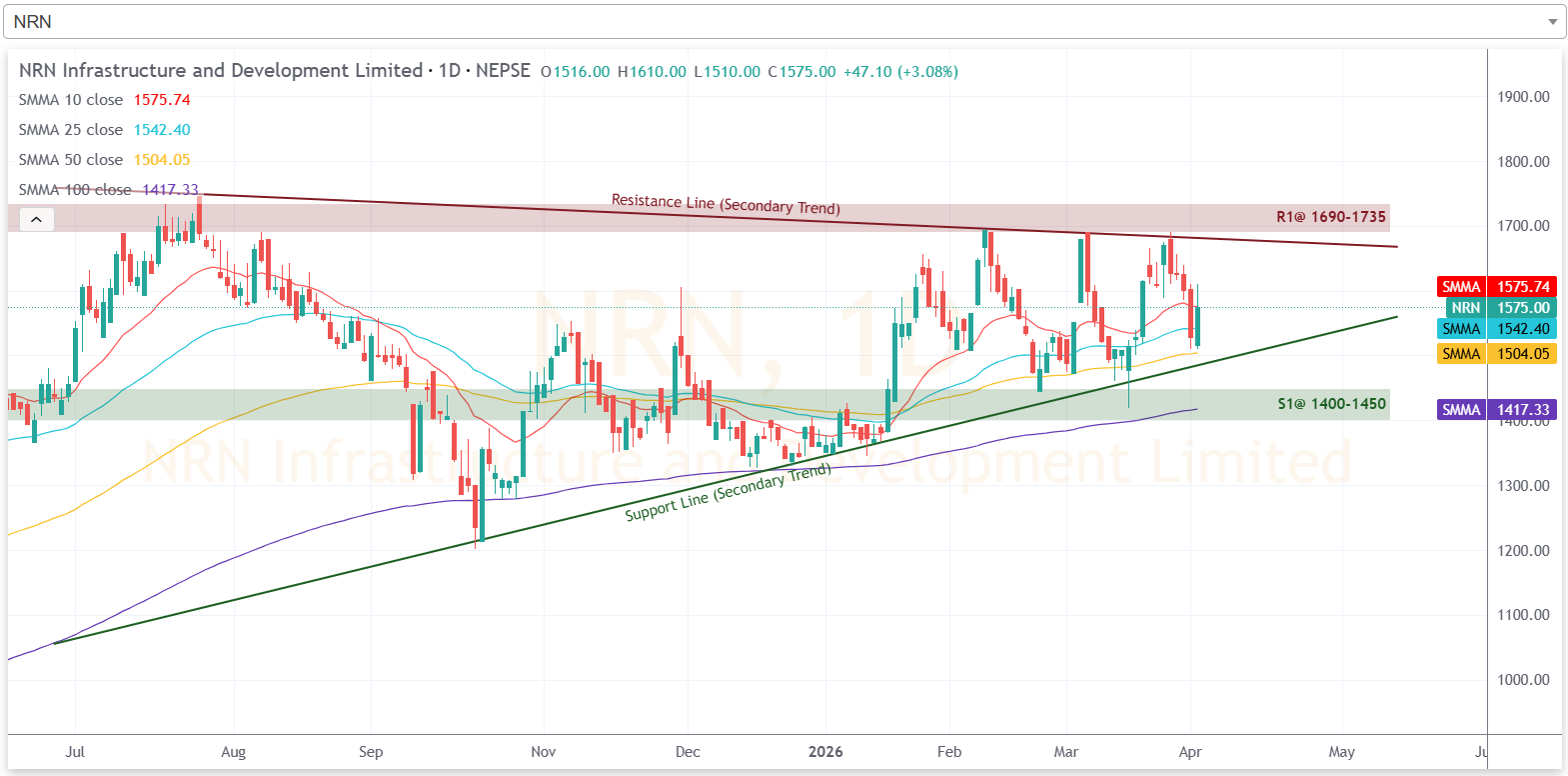Click the purple SMMA 1417.33 price tag
1568x776 pixels.
tap(1496, 410)
